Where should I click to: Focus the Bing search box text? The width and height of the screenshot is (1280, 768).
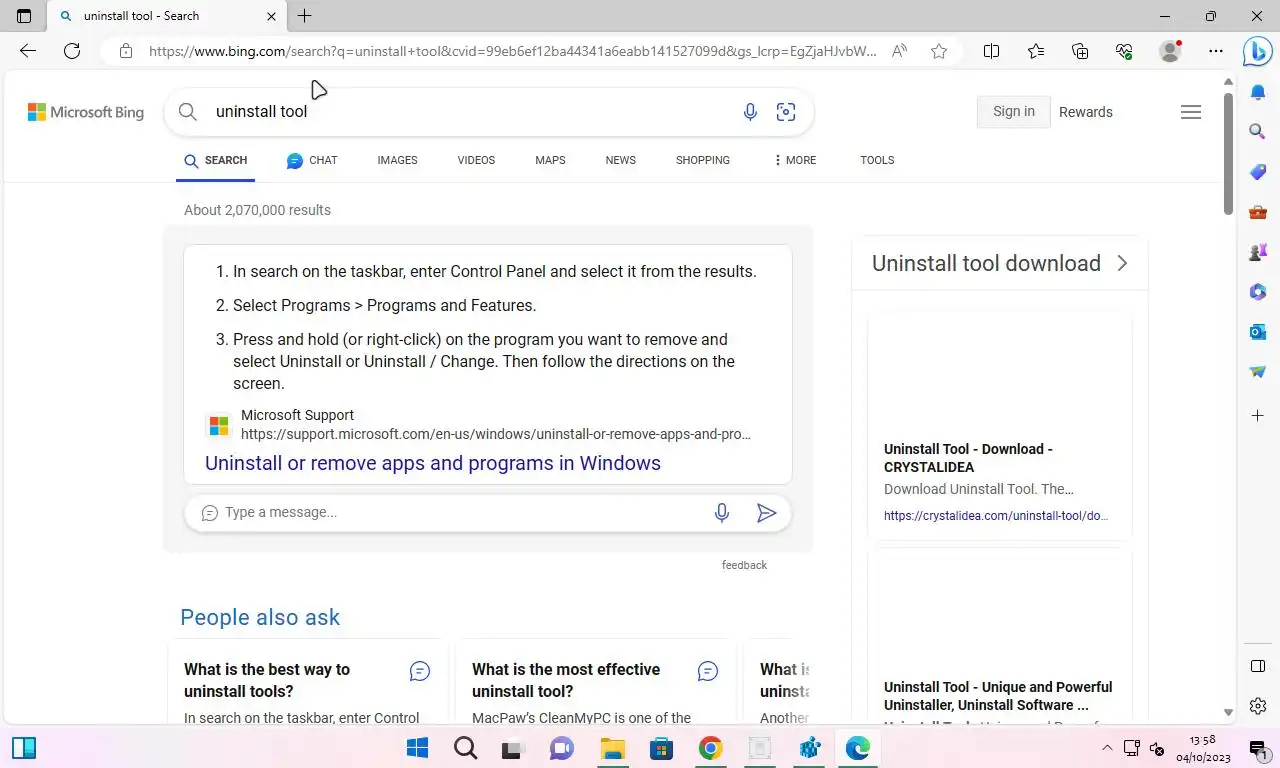(261, 112)
